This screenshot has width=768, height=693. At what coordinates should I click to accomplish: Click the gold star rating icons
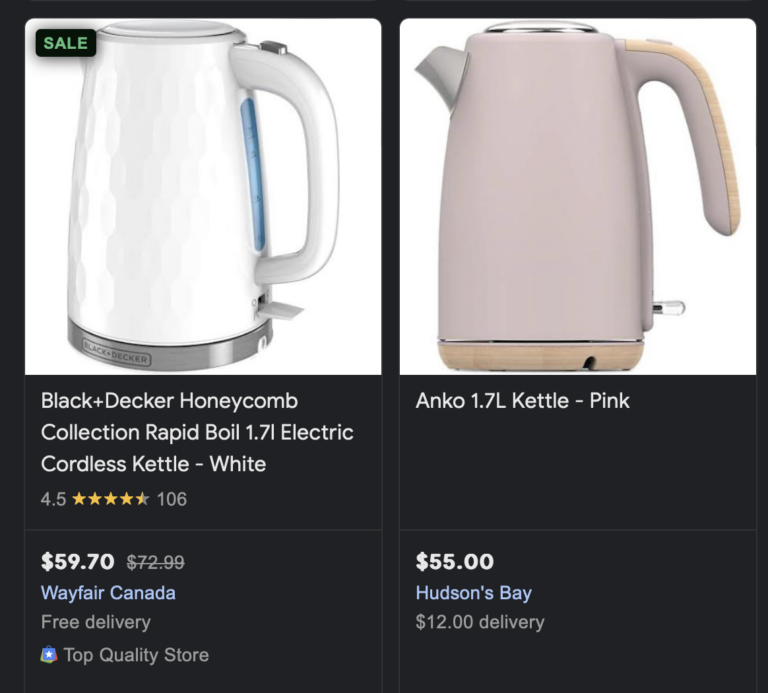(111, 498)
